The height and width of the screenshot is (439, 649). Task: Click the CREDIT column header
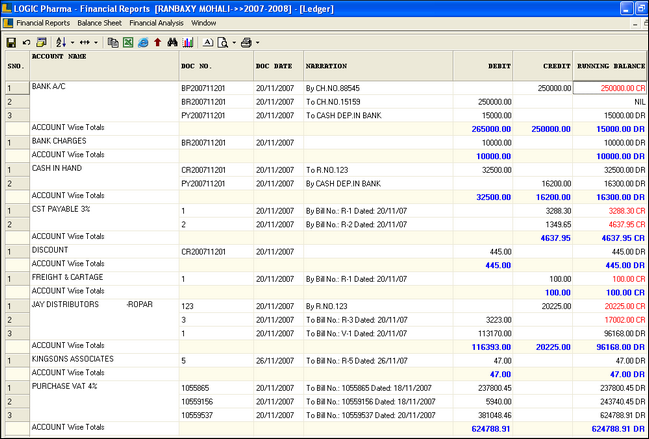543,66
